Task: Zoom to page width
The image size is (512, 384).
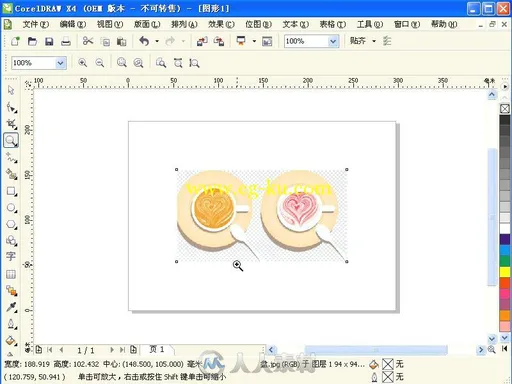Action: coord(178,63)
